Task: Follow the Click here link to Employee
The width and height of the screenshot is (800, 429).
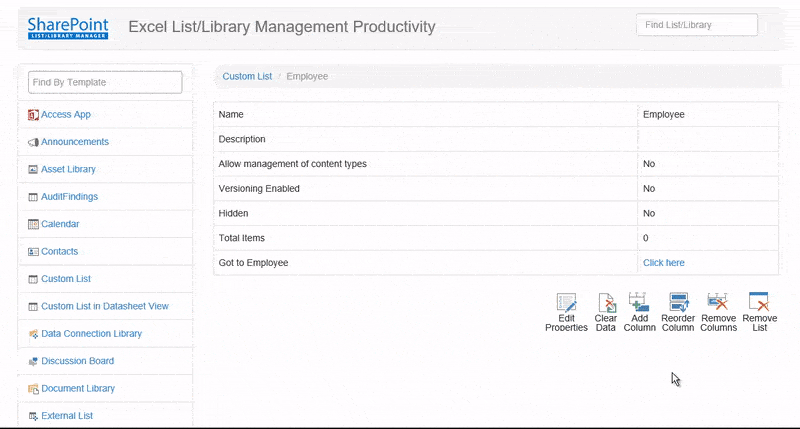Action: 664,263
